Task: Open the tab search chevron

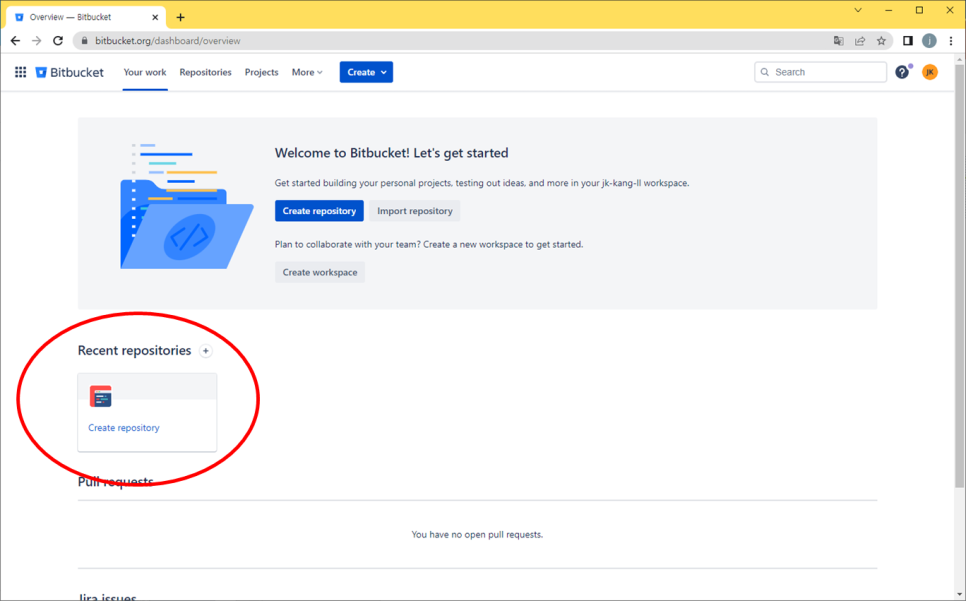Action: tap(858, 10)
